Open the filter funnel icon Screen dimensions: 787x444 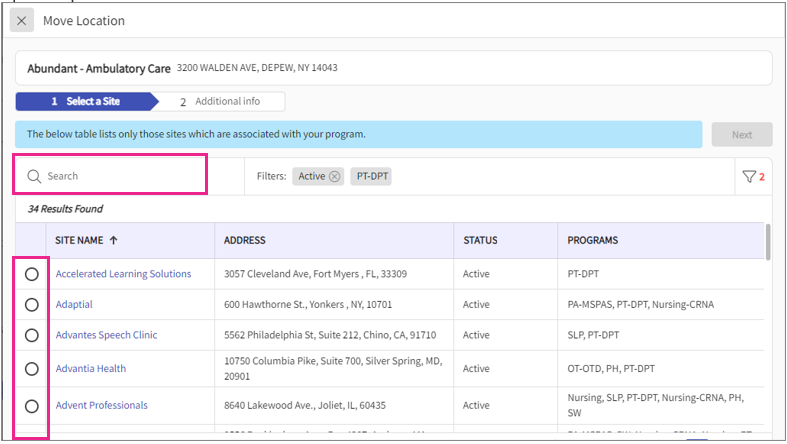point(749,177)
